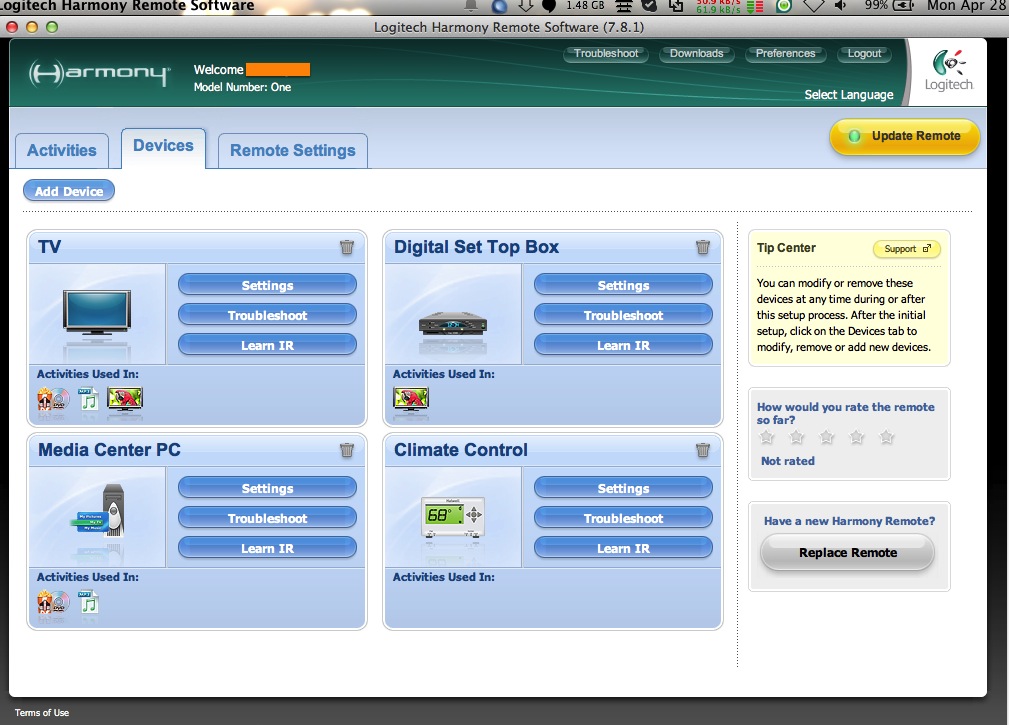This screenshot has width=1009, height=725.
Task: Click the "Tip Center" heading
Action: coord(786,248)
